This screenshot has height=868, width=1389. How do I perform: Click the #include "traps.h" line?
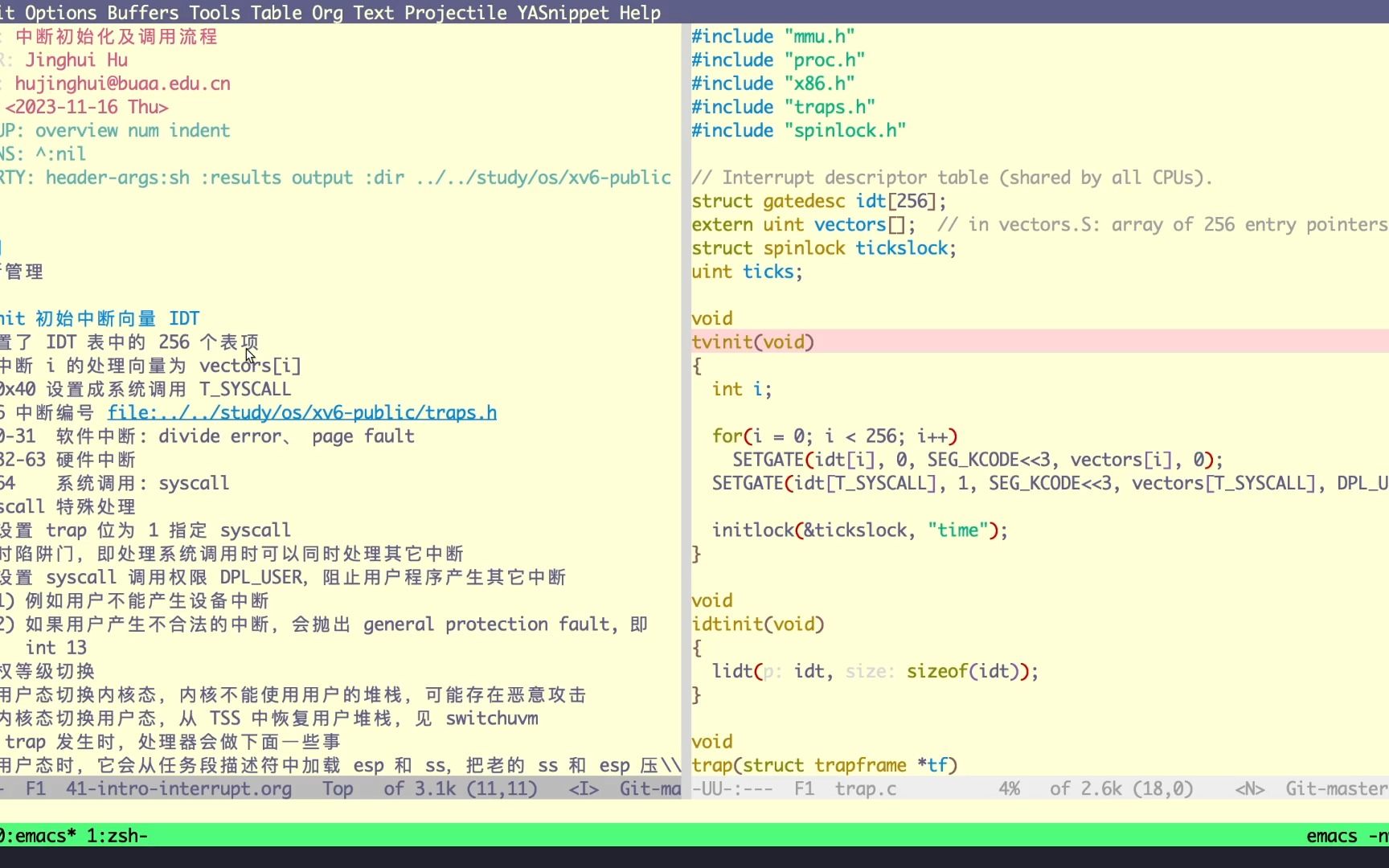click(784, 107)
